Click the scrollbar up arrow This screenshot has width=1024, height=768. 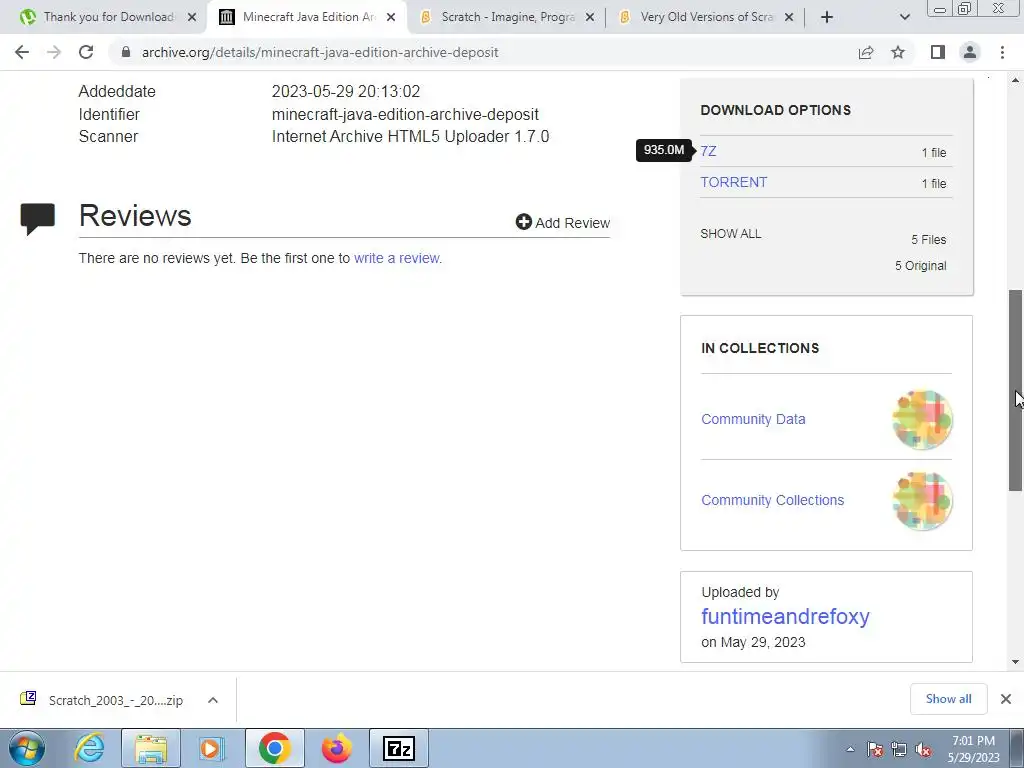(x=1016, y=80)
